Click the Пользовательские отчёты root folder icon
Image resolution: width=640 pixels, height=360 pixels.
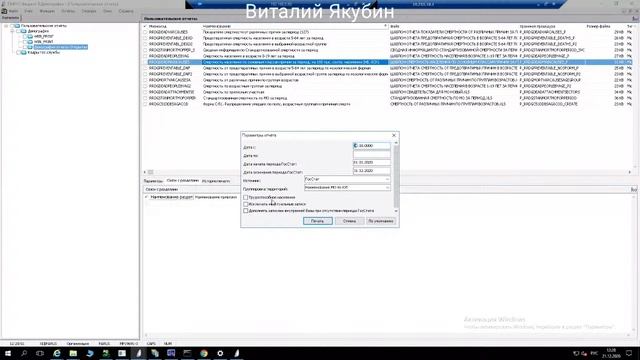[18, 26]
